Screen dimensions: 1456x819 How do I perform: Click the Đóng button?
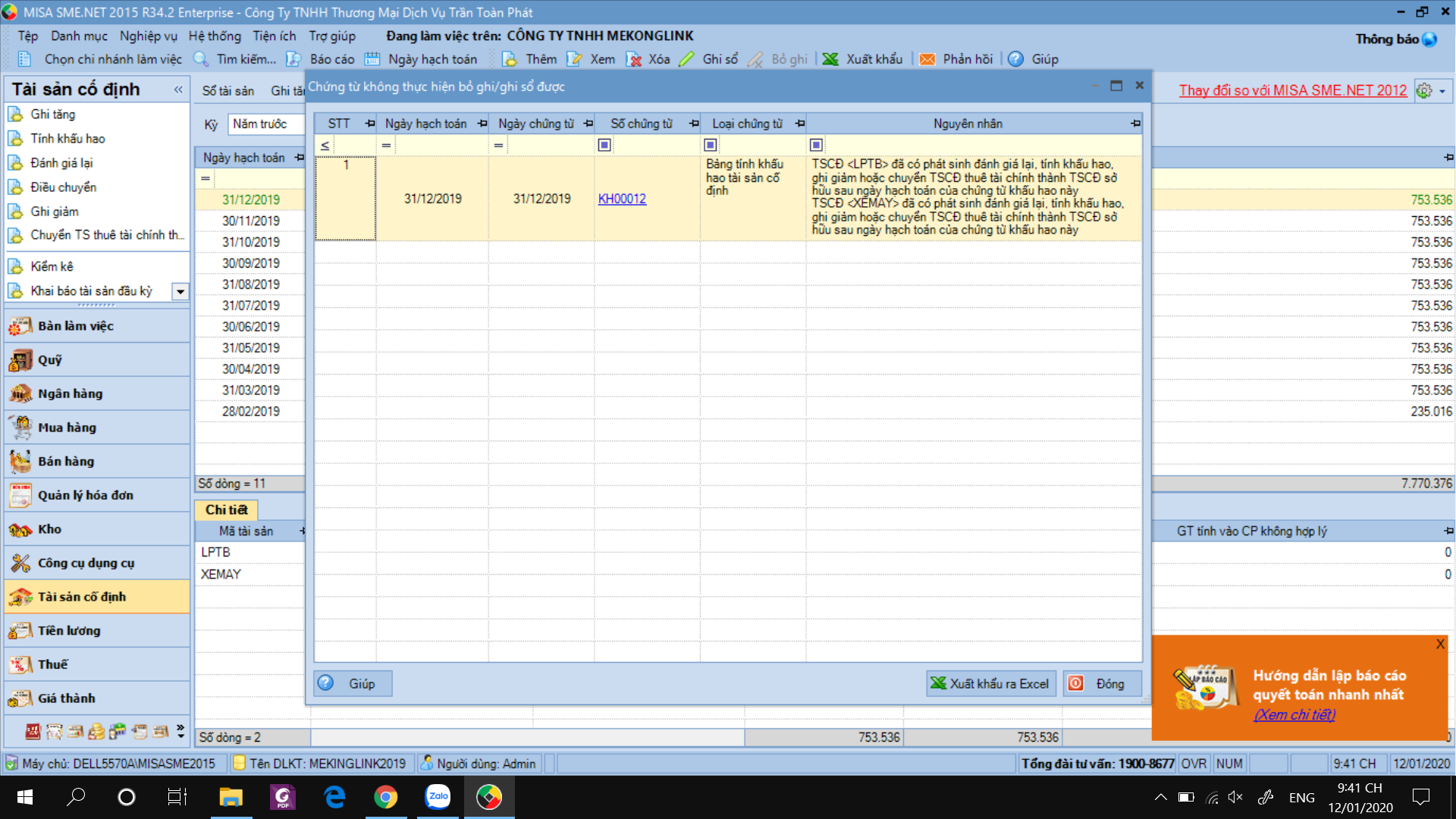pos(1102,683)
